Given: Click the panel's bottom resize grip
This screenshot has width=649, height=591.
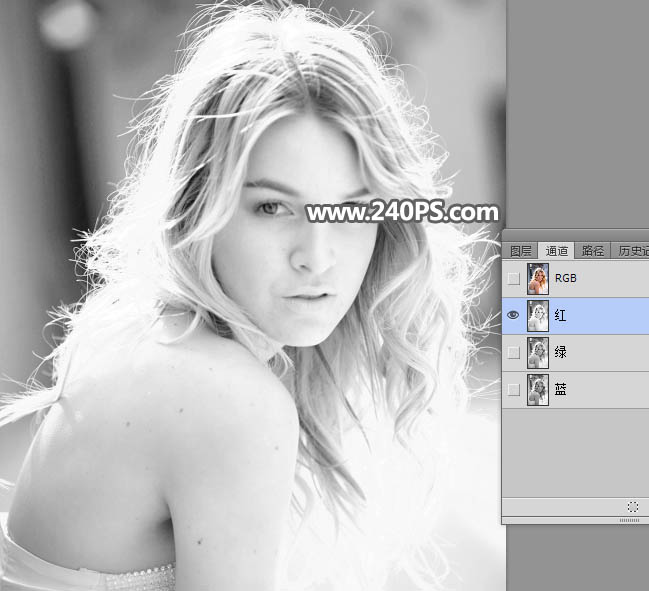Looking at the screenshot, I should tap(629, 520).
